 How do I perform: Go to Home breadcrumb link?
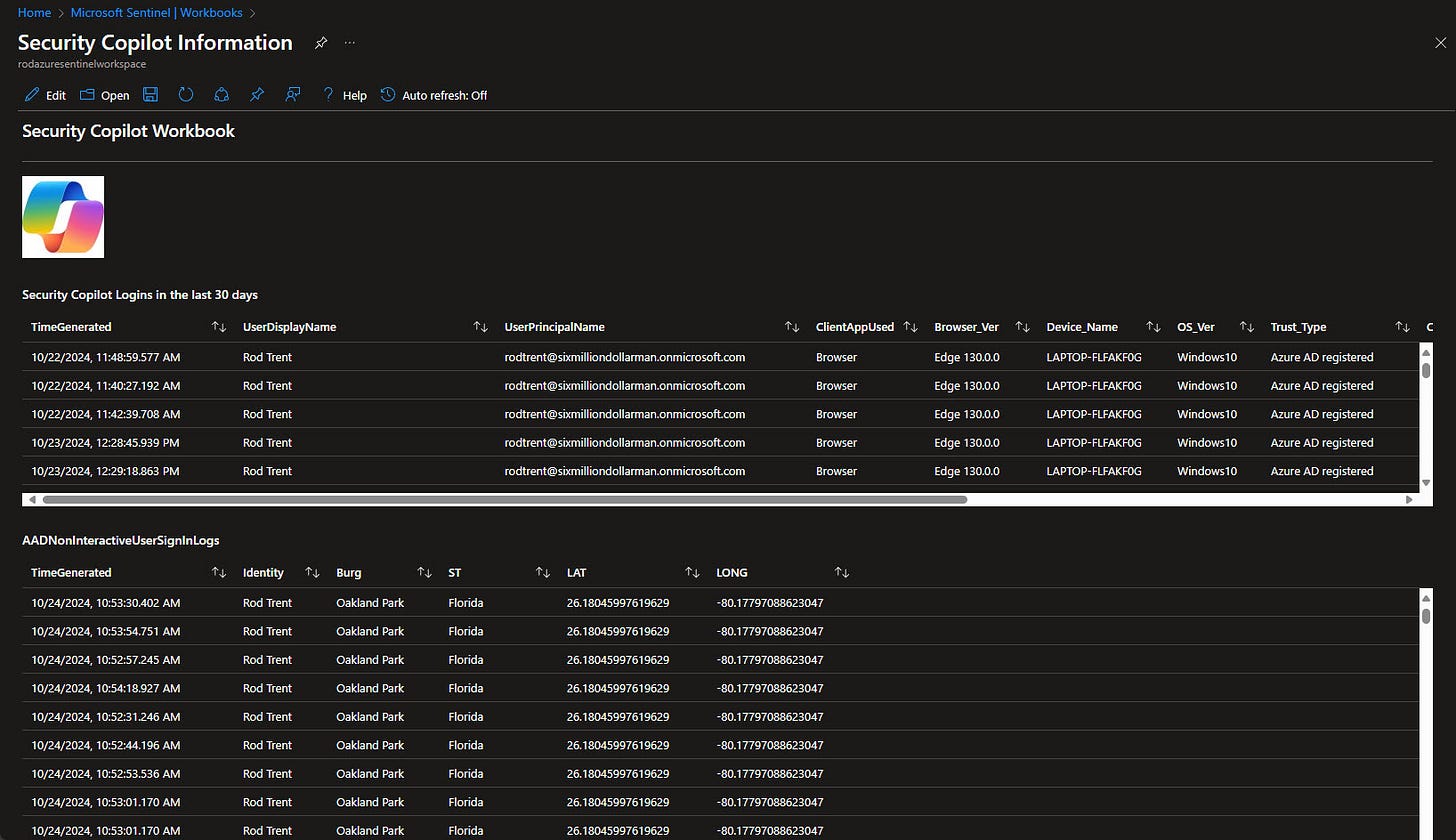[34, 13]
